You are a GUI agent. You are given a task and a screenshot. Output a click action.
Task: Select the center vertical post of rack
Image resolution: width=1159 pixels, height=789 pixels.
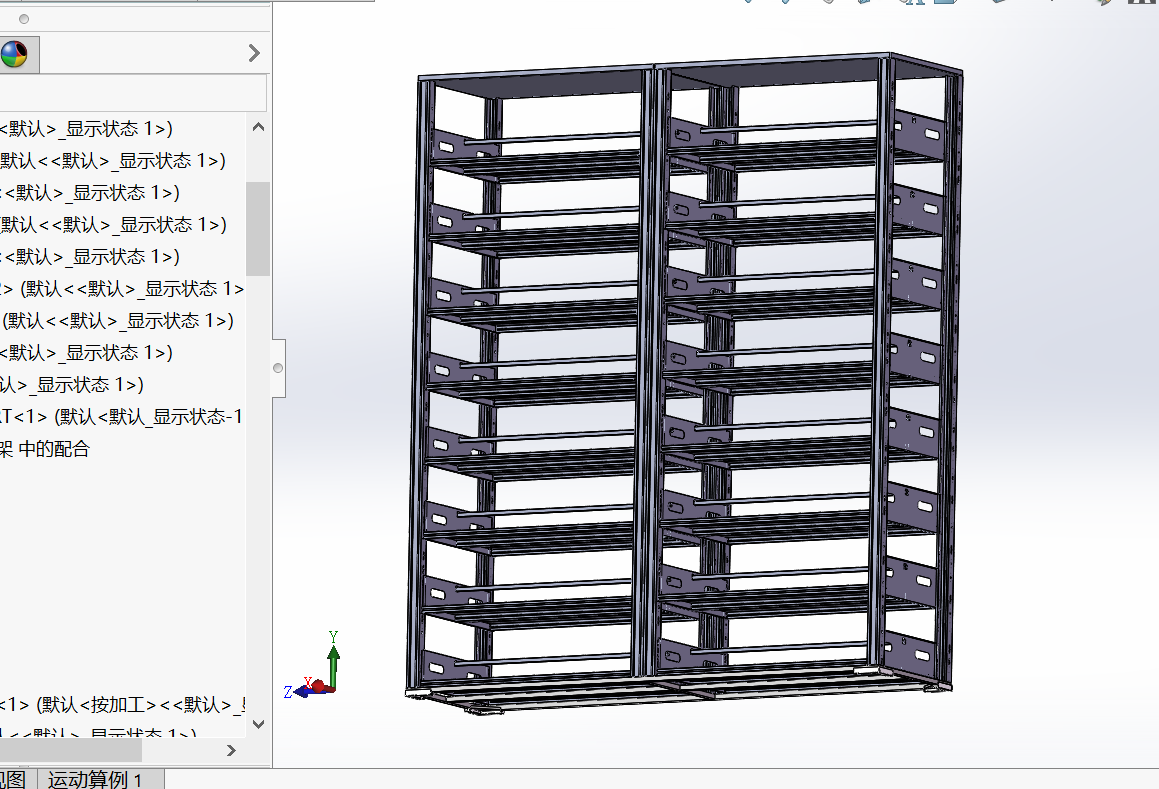click(x=650, y=370)
